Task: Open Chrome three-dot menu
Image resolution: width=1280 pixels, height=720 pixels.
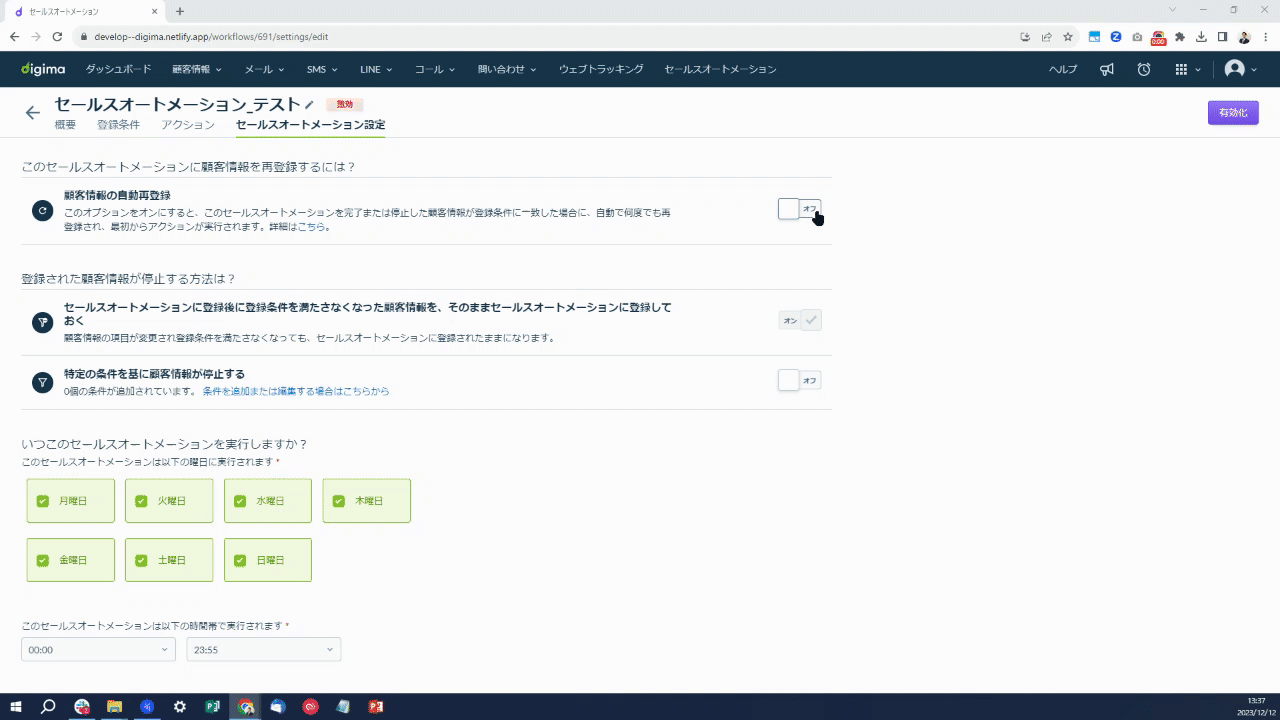Action: click(x=1265, y=37)
